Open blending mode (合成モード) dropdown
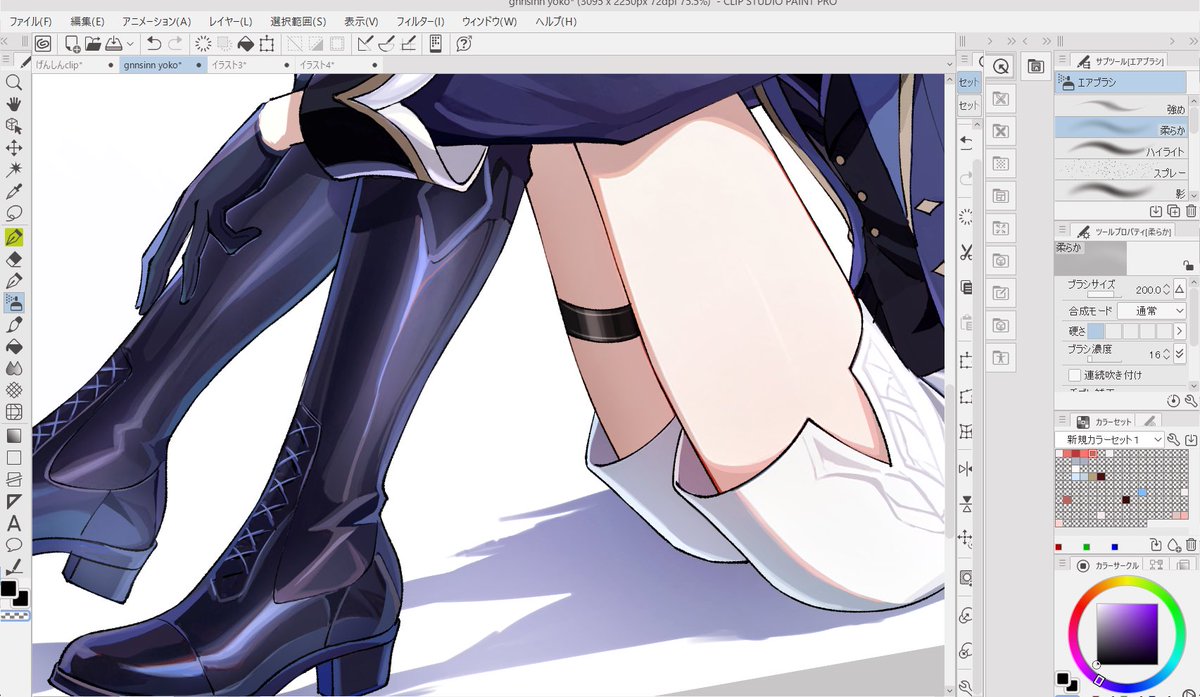 [1152, 311]
